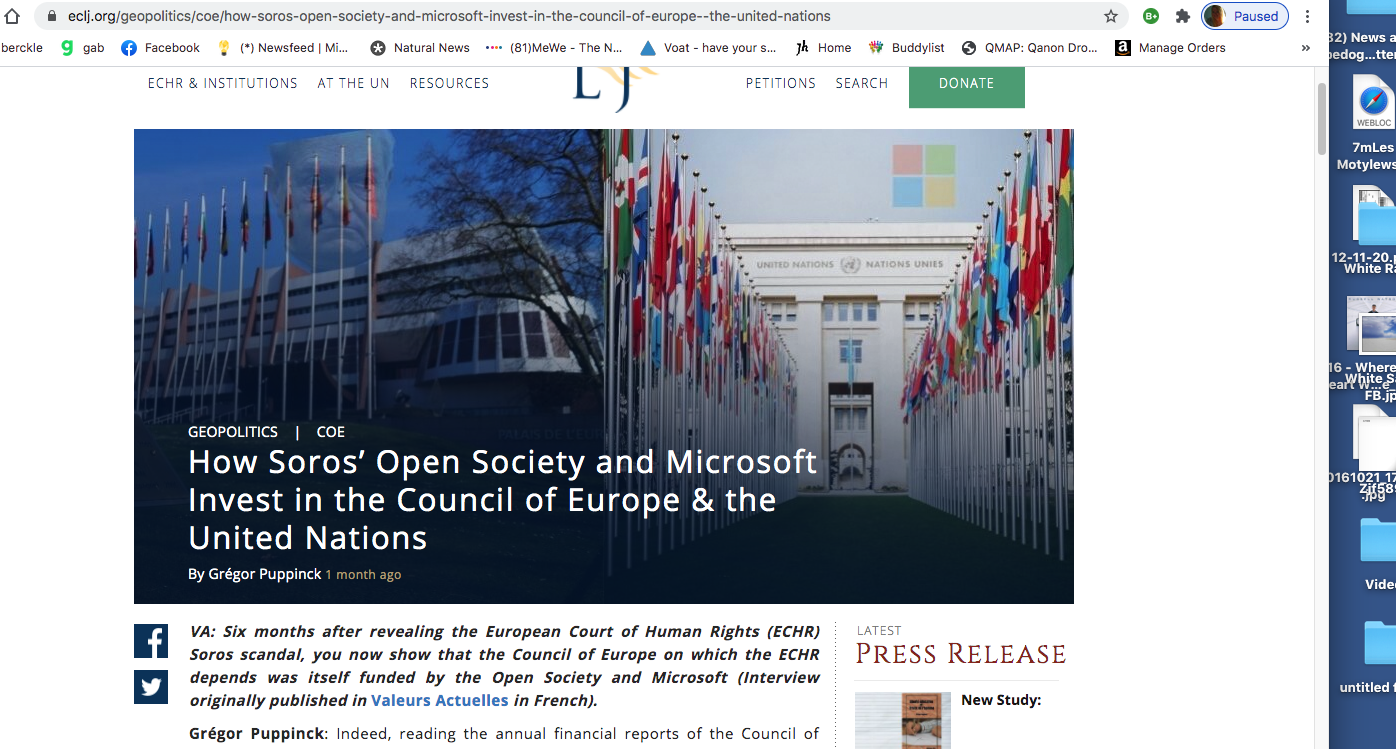
Task: Open the Amazon Manage Orders bookmark
Action: 1170,47
